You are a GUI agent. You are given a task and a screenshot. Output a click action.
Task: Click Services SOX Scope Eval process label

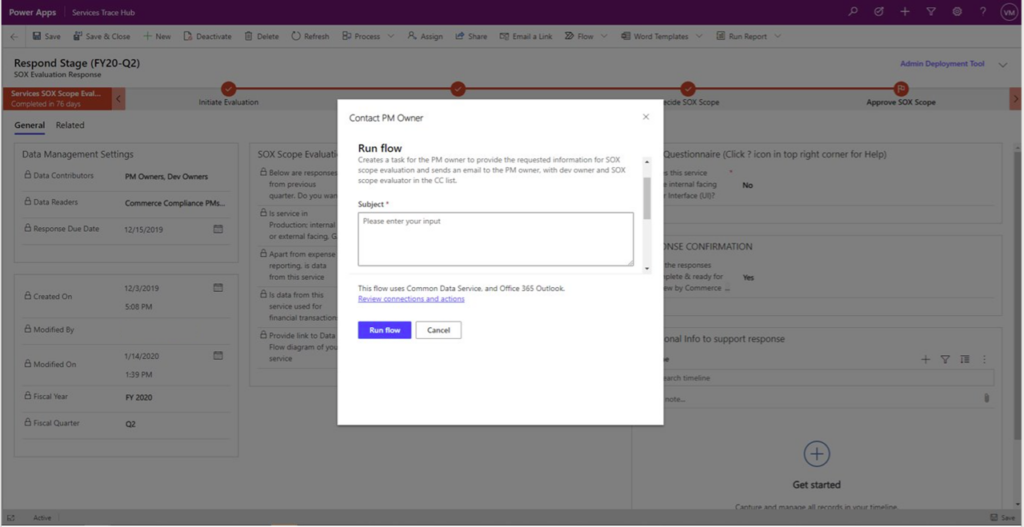[56, 99]
